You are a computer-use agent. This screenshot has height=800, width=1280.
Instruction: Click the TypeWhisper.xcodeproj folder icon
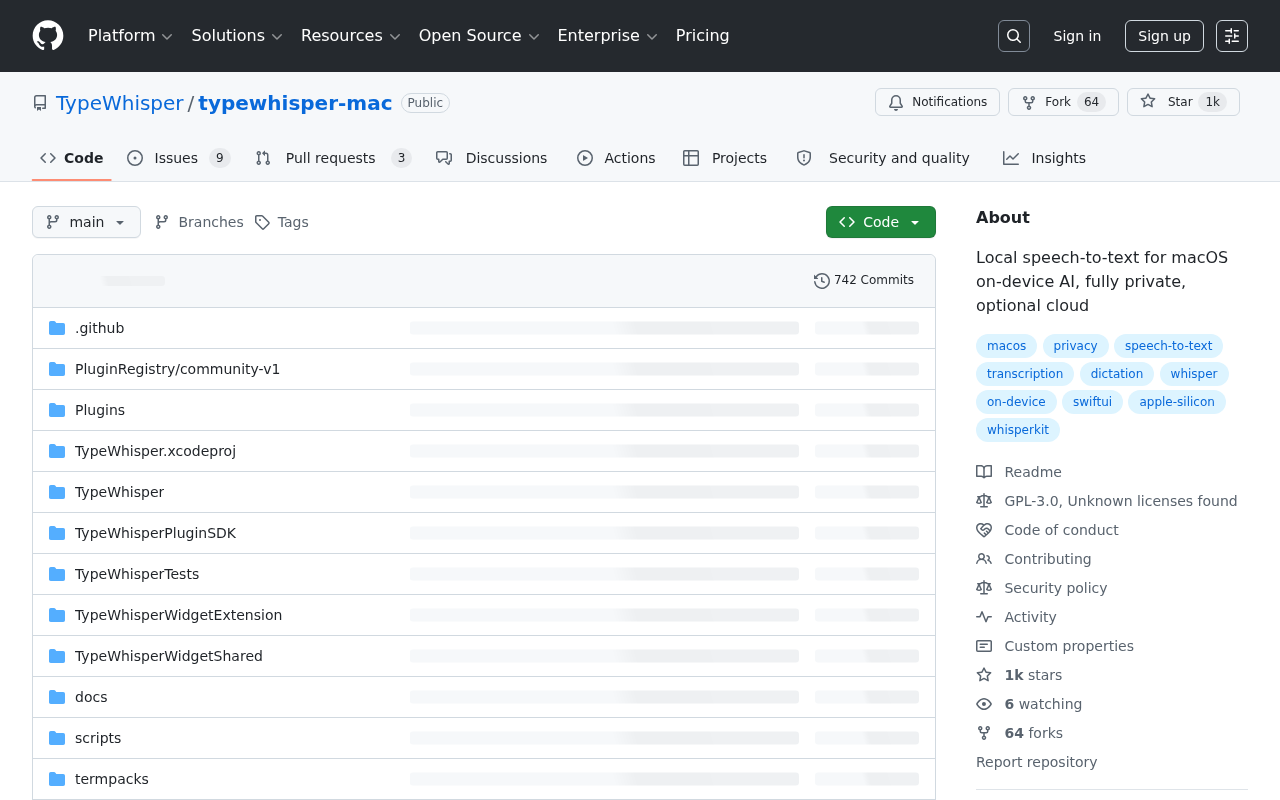coord(57,451)
